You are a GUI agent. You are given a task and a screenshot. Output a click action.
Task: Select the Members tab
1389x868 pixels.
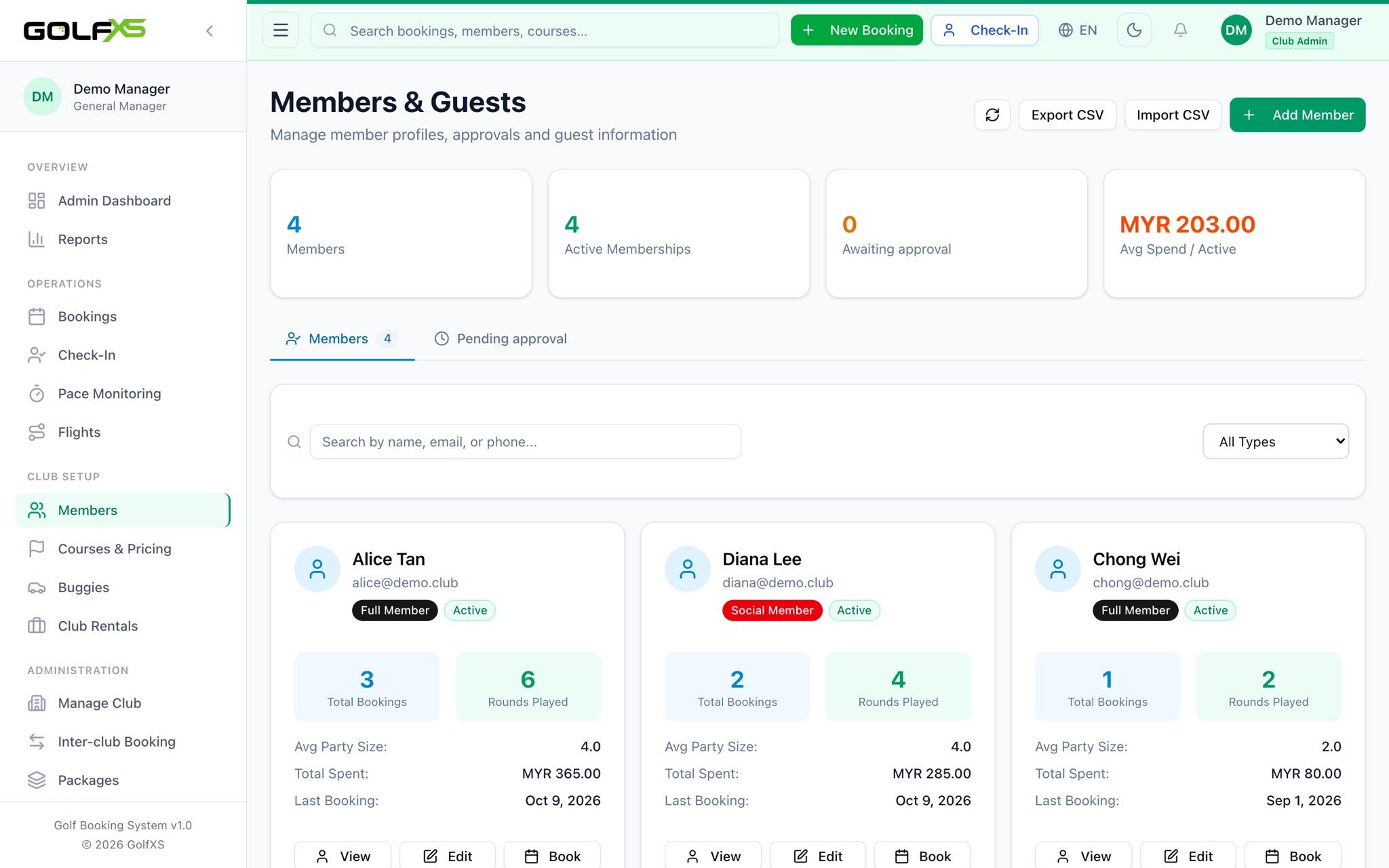(342, 338)
